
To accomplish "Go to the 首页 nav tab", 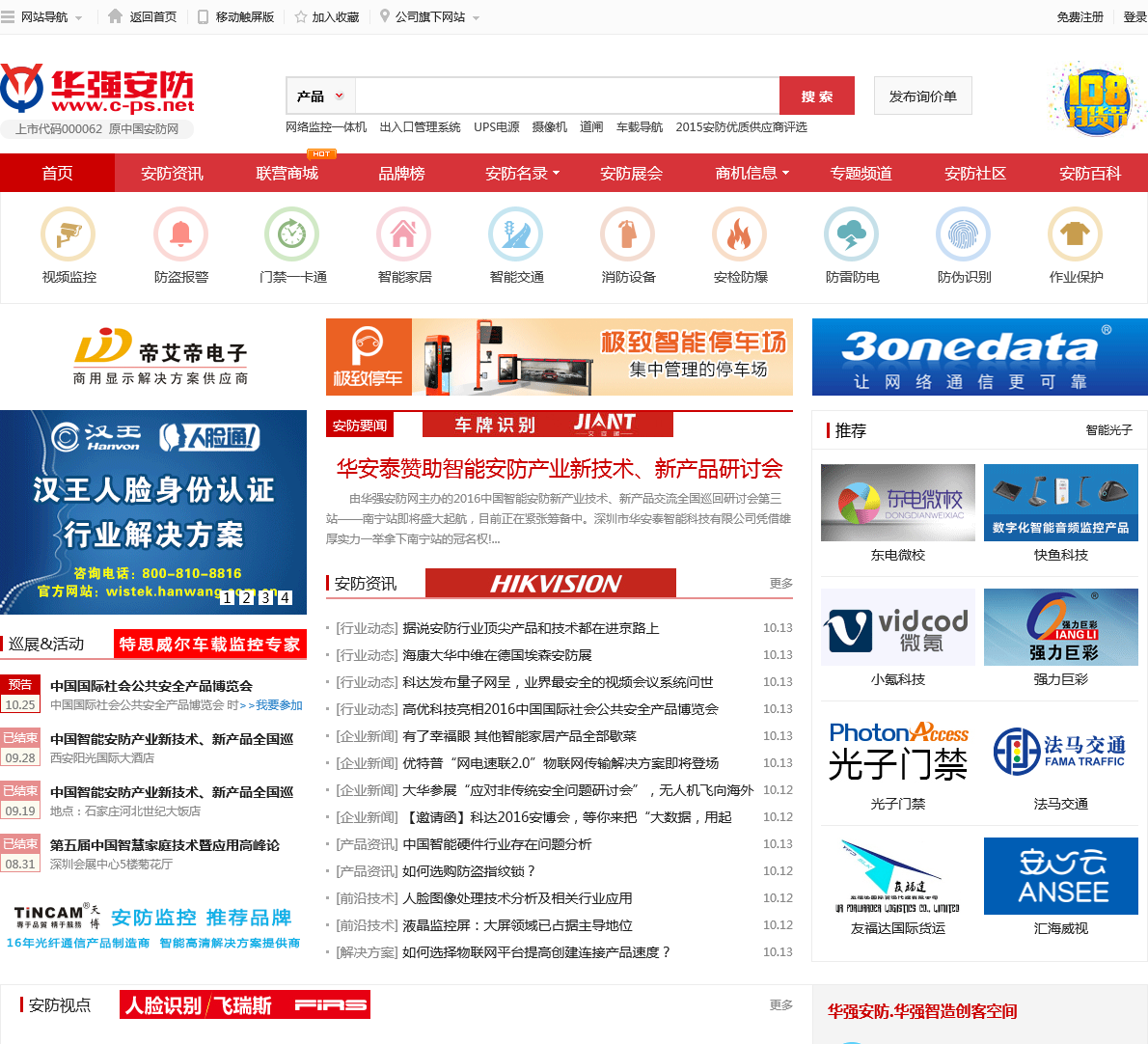I will (x=57, y=173).
